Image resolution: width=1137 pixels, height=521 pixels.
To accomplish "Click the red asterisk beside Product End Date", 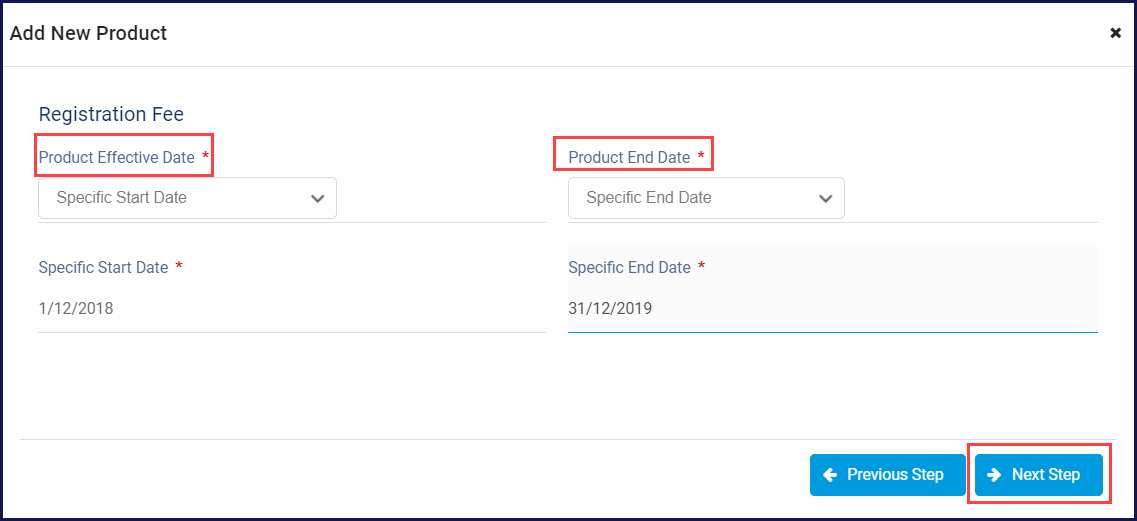I will [x=700, y=156].
